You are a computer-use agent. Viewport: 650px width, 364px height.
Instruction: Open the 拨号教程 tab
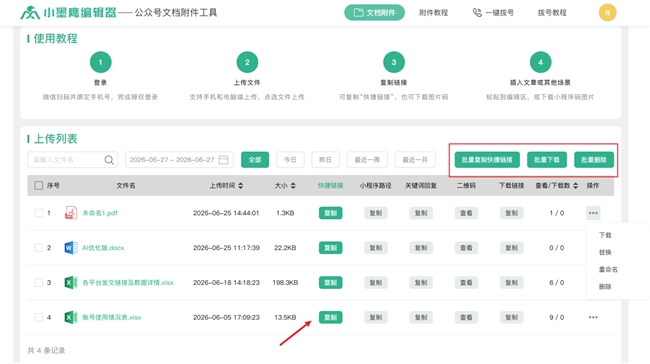point(552,12)
